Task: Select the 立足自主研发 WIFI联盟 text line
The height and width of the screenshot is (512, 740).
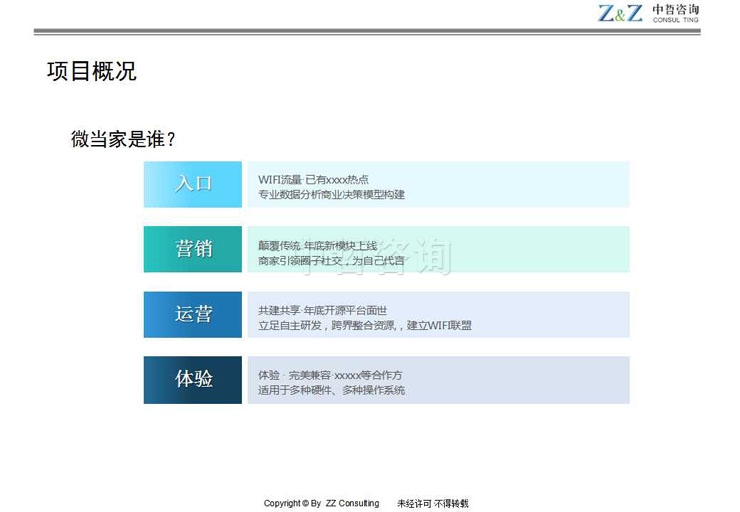Action: click(364, 325)
